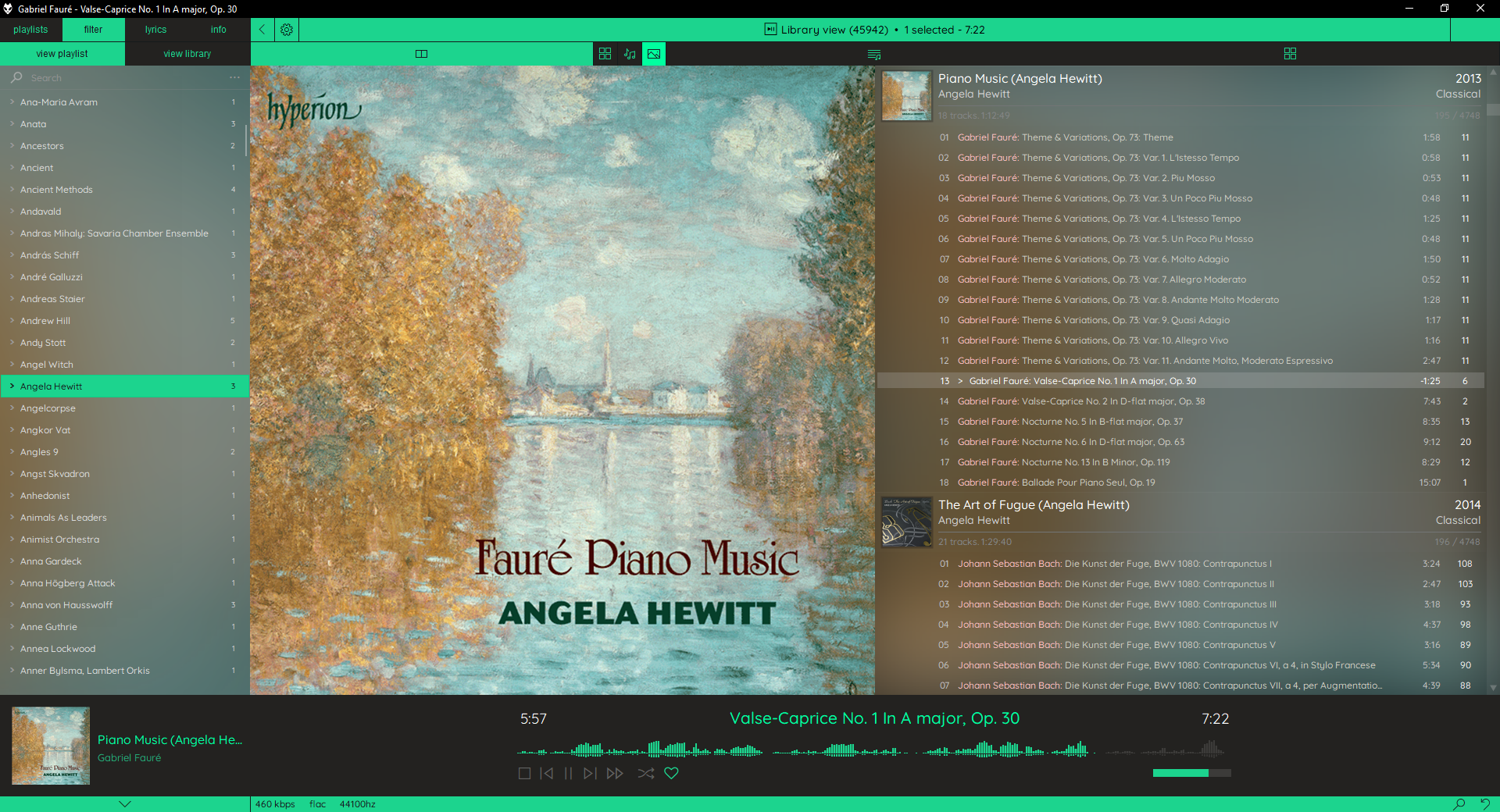Show the music note lyrics panel icon
1500x812 pixels.
click(x=630, y=54)
